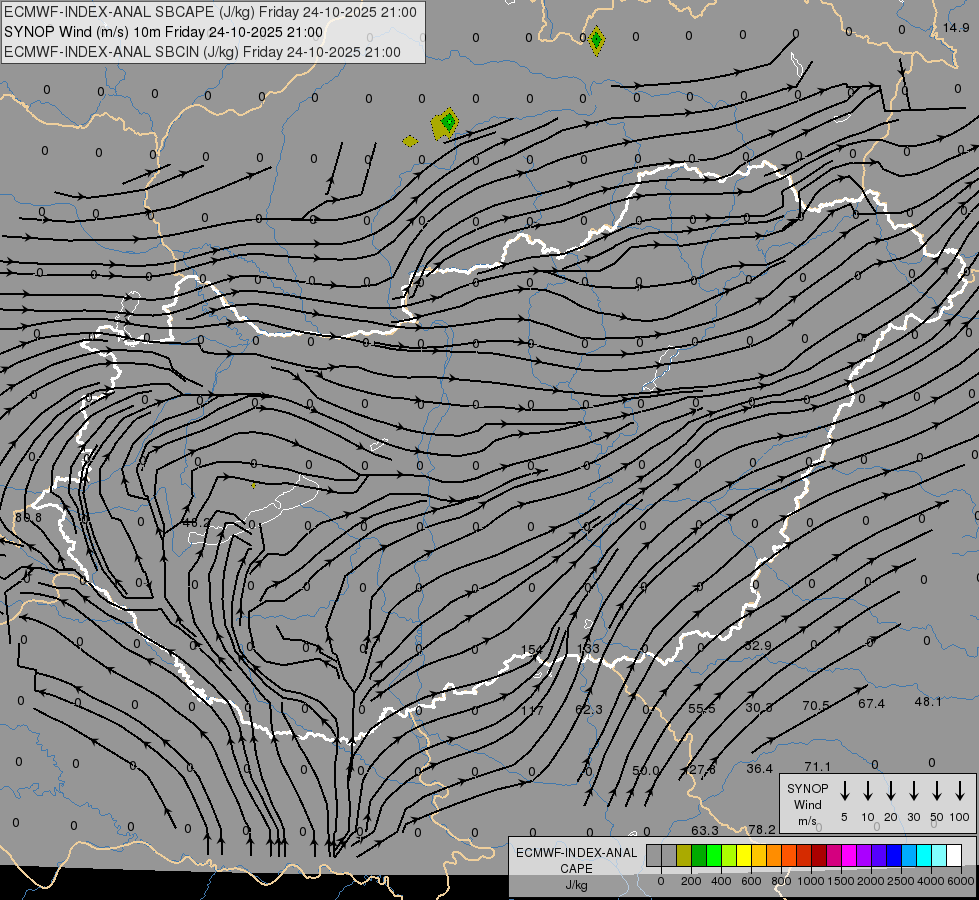This screenshot has height=900, width=979.
Task: Select the bright magenta CAPE scale swatch
Action: [849, 855]
